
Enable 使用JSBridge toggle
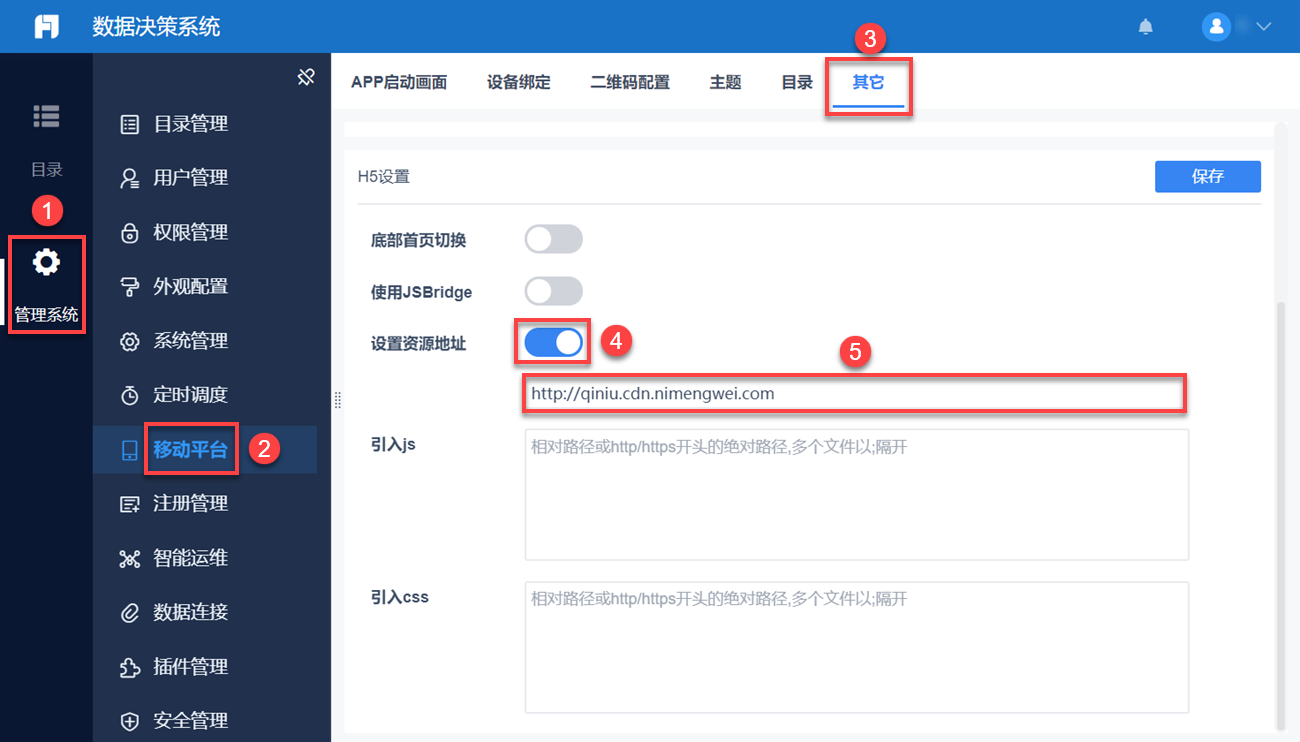(x=553, y=291)
